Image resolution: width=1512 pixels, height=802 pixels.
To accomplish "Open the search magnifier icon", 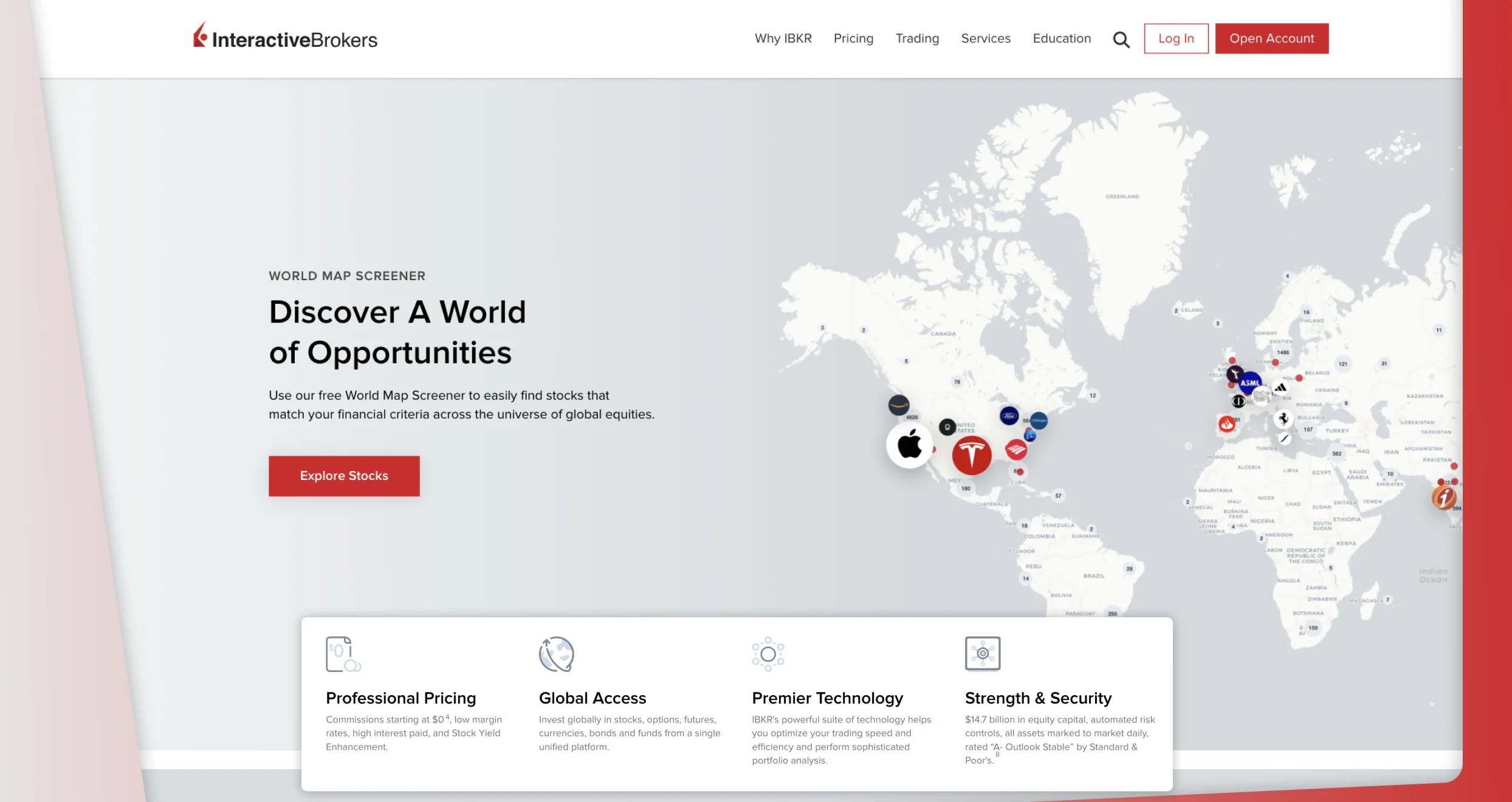I will click(x=1122, y=38).
